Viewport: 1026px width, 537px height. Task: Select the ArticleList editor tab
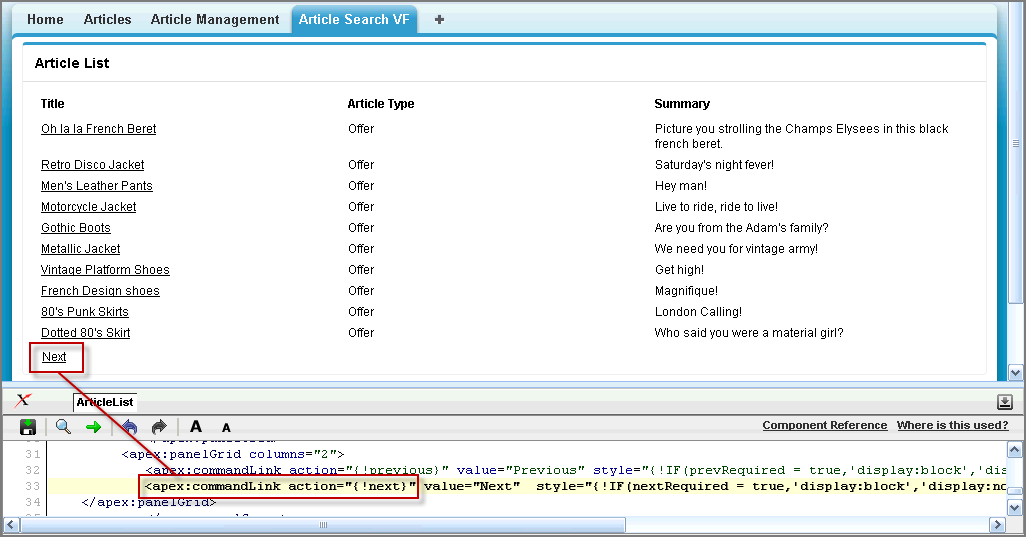105,402
